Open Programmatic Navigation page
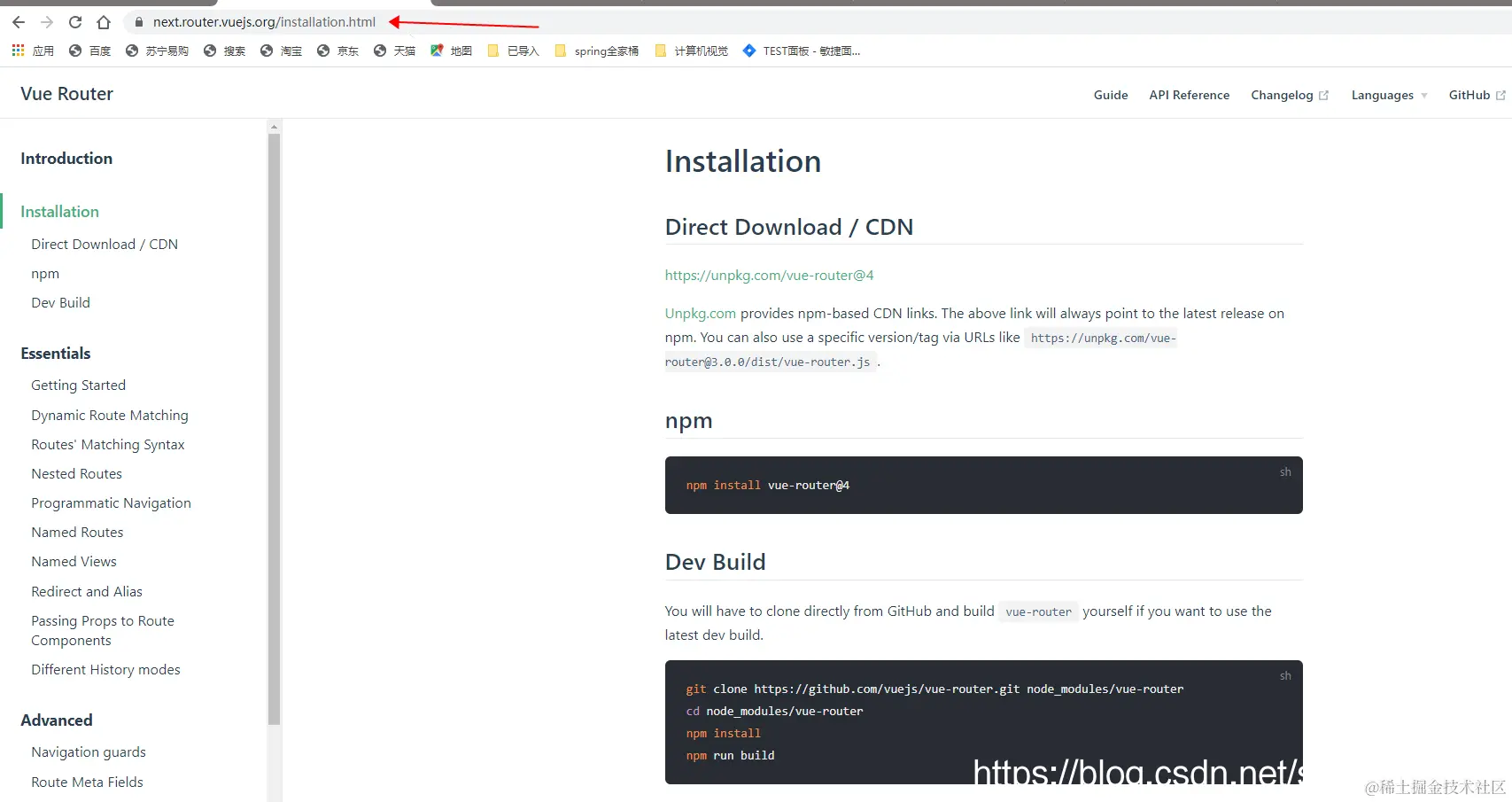 (x=111, y=503)
